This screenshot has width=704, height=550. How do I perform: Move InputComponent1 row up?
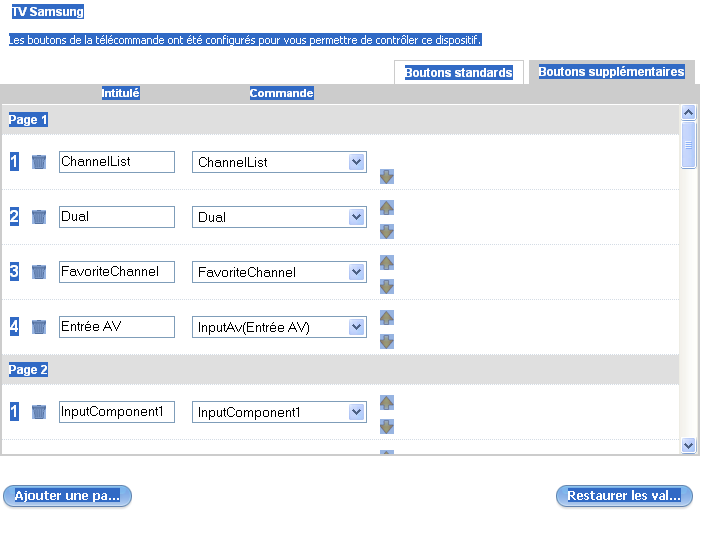point(387,403)
